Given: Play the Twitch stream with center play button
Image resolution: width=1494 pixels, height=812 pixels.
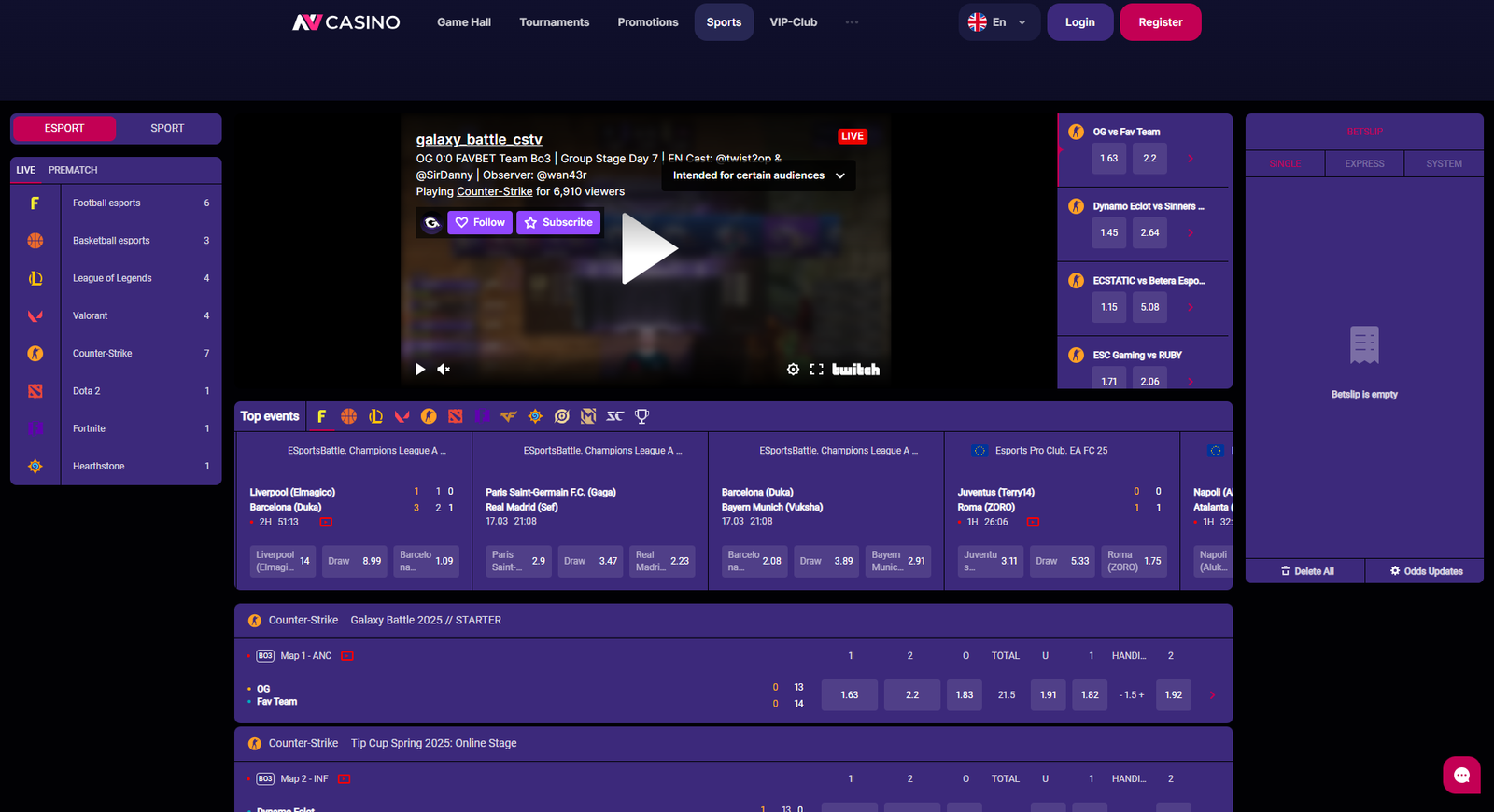Looking at the screenshot, I should tap(647, 248).
